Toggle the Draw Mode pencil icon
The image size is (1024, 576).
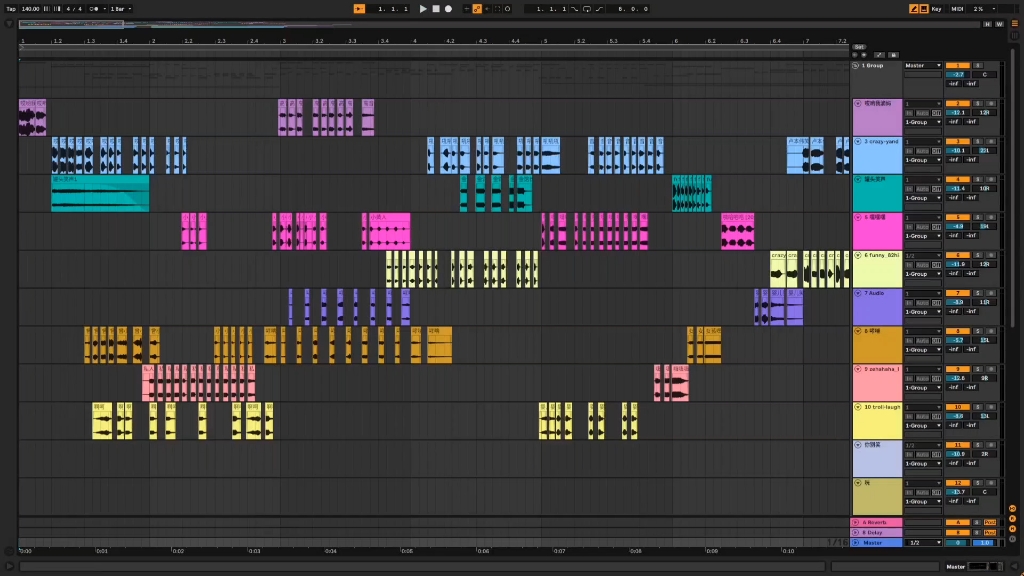pyautogui.click(x=914, y=9)
